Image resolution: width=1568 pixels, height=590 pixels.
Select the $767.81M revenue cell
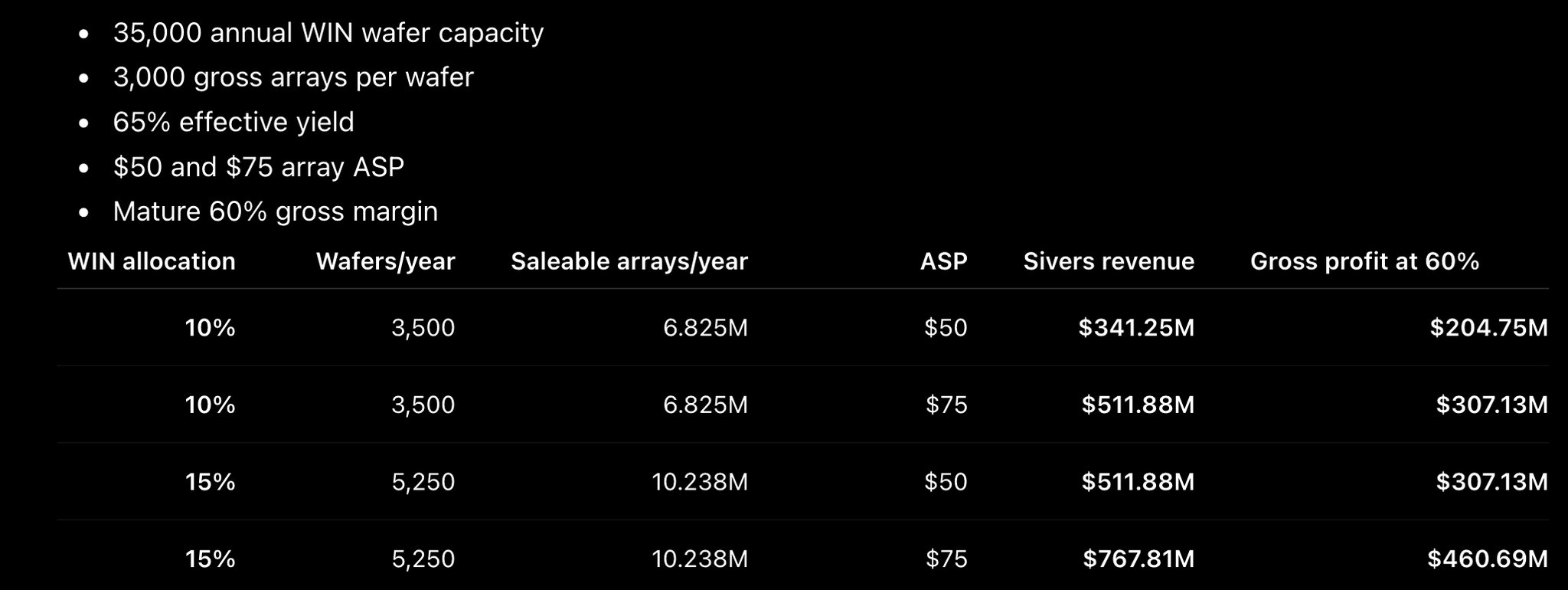tap(1138, 559)
